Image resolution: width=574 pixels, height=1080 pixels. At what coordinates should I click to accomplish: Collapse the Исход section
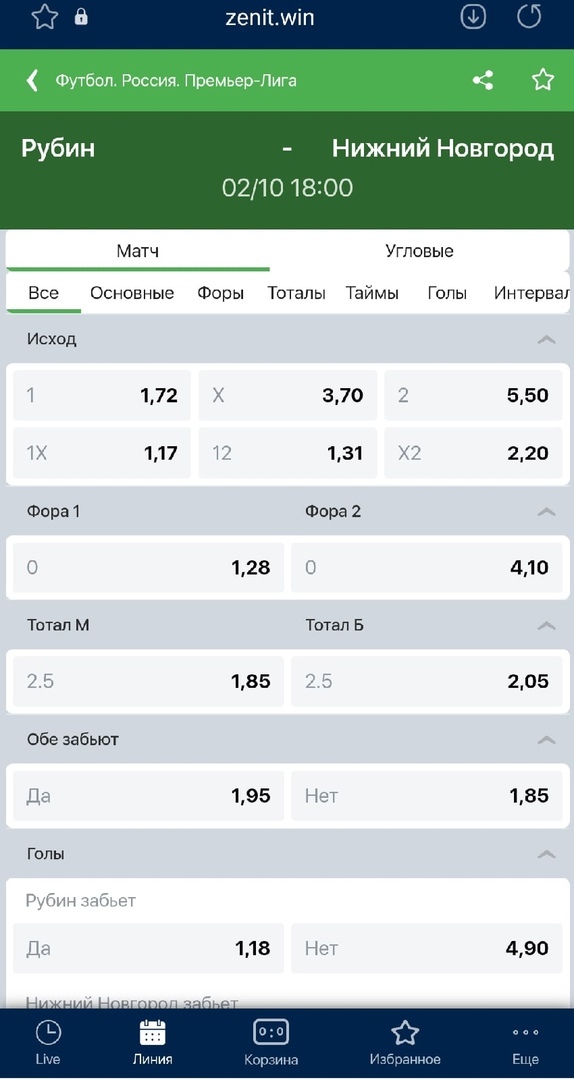[x=546, y=339]
